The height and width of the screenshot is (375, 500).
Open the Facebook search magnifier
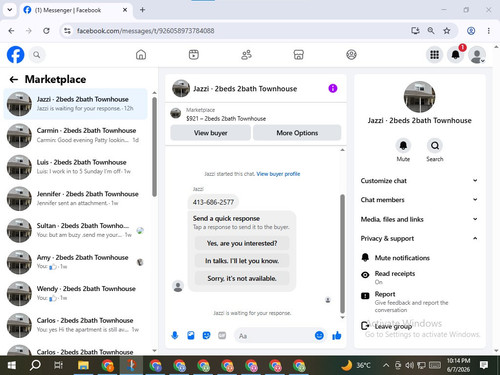pos(37,55)
